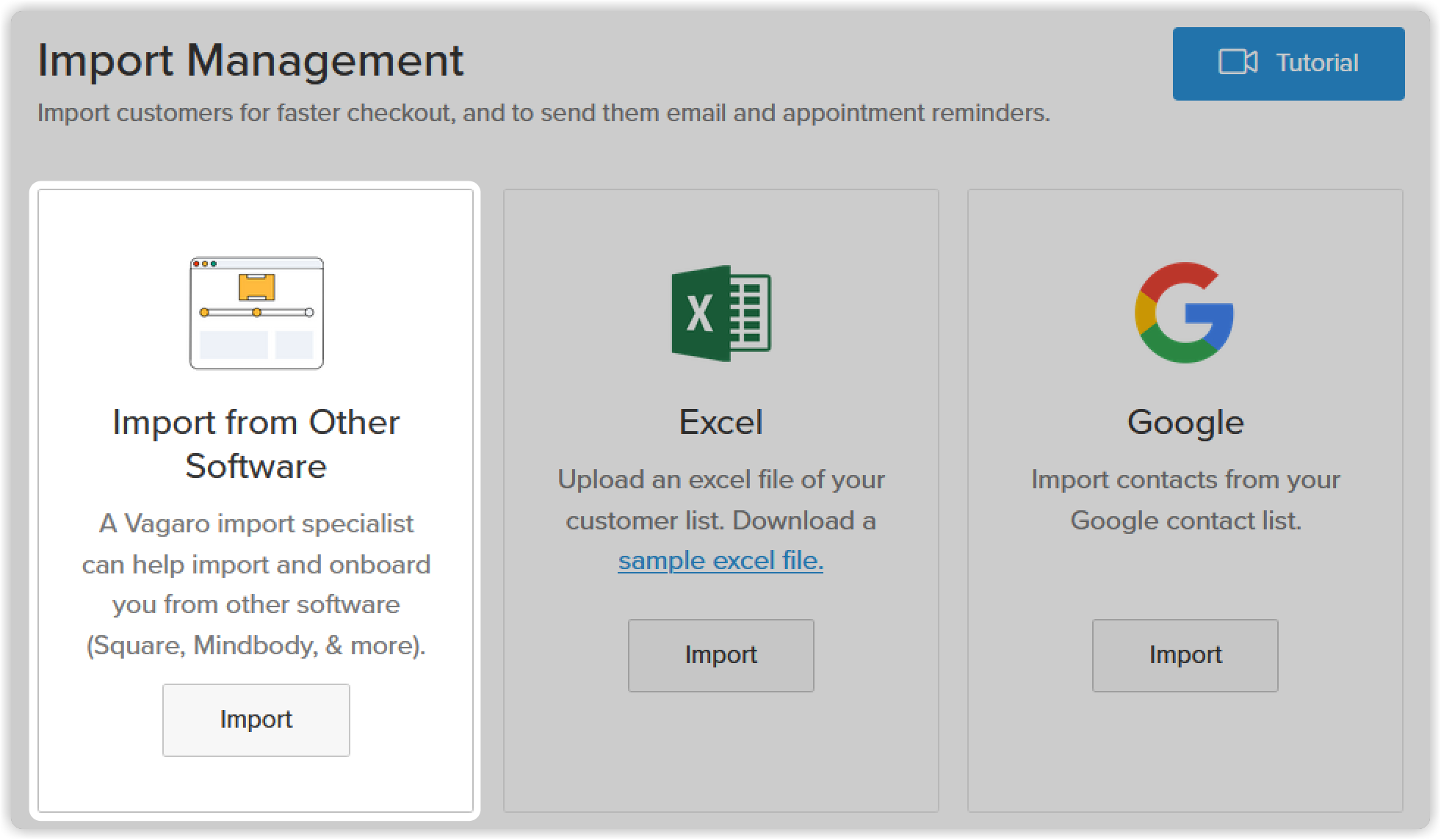Click the video camera icon in Tutorial
Viewport: 1441px width, 840px height.
[1238, 62]
